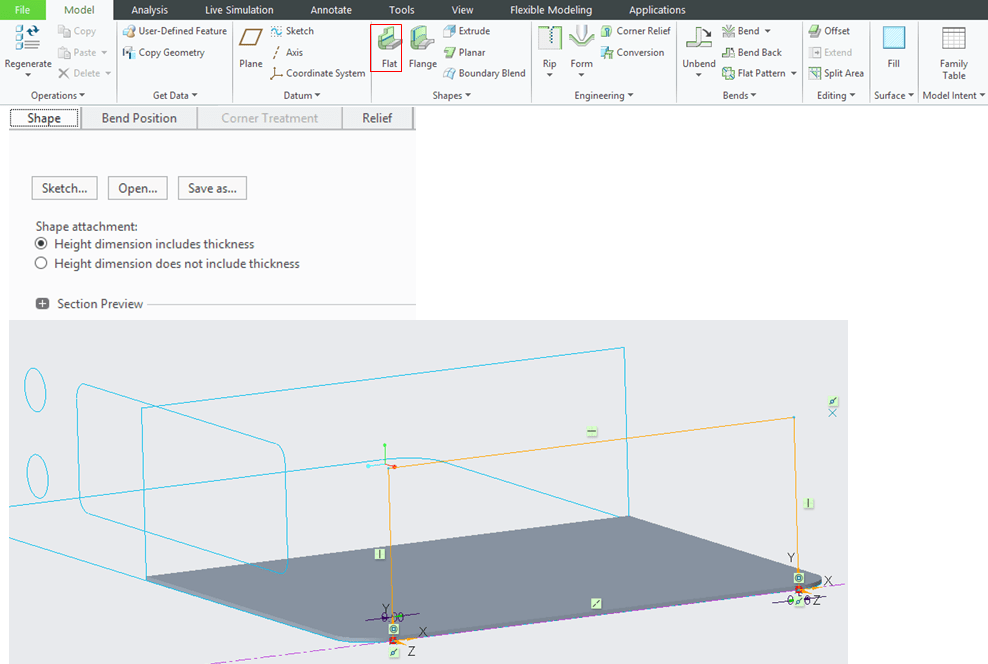This screenshot has width=988, height=664.
Task: Open the Analysis ribbon tab
Action: click(x=150, y=10)
